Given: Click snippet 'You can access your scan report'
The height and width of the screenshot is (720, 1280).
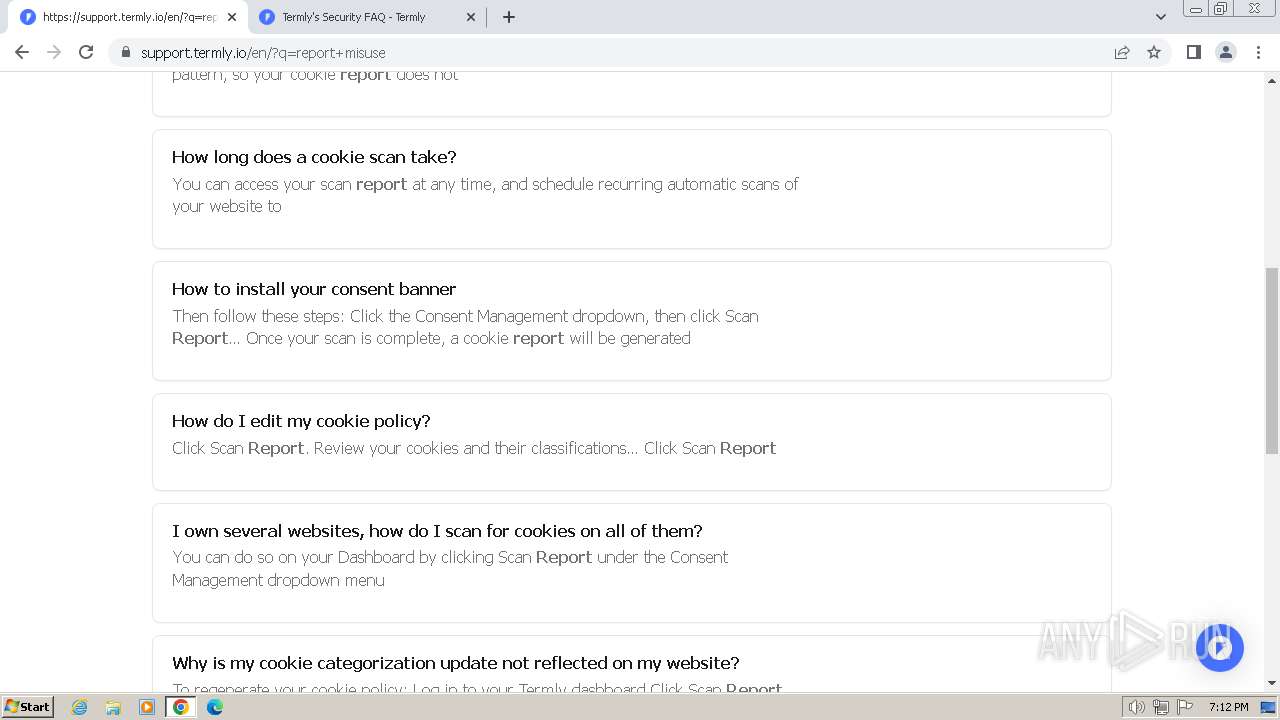Looking at the screenshot, I should point(485,195).
